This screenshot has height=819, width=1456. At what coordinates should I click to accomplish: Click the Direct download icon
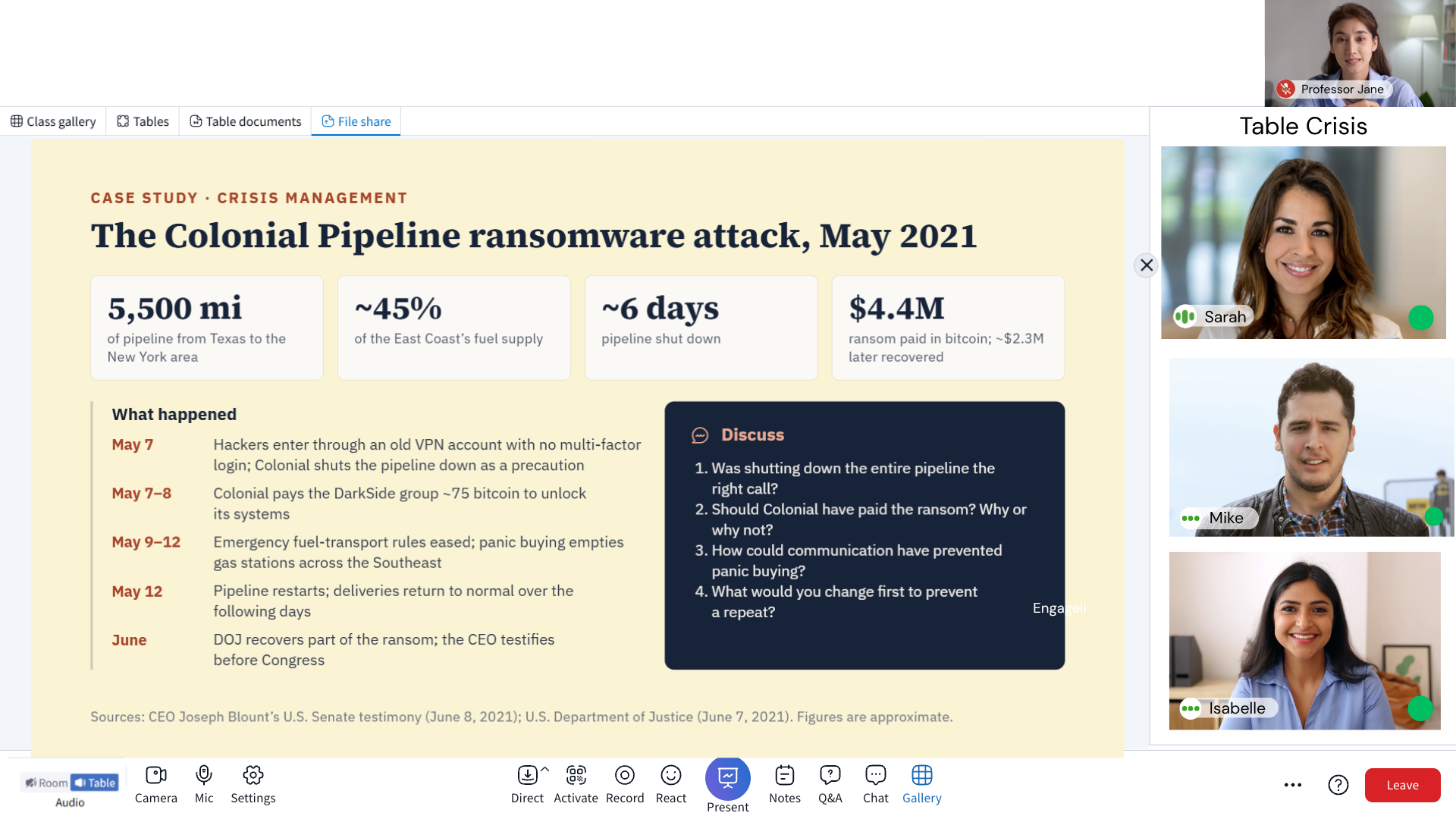point(527,775)
